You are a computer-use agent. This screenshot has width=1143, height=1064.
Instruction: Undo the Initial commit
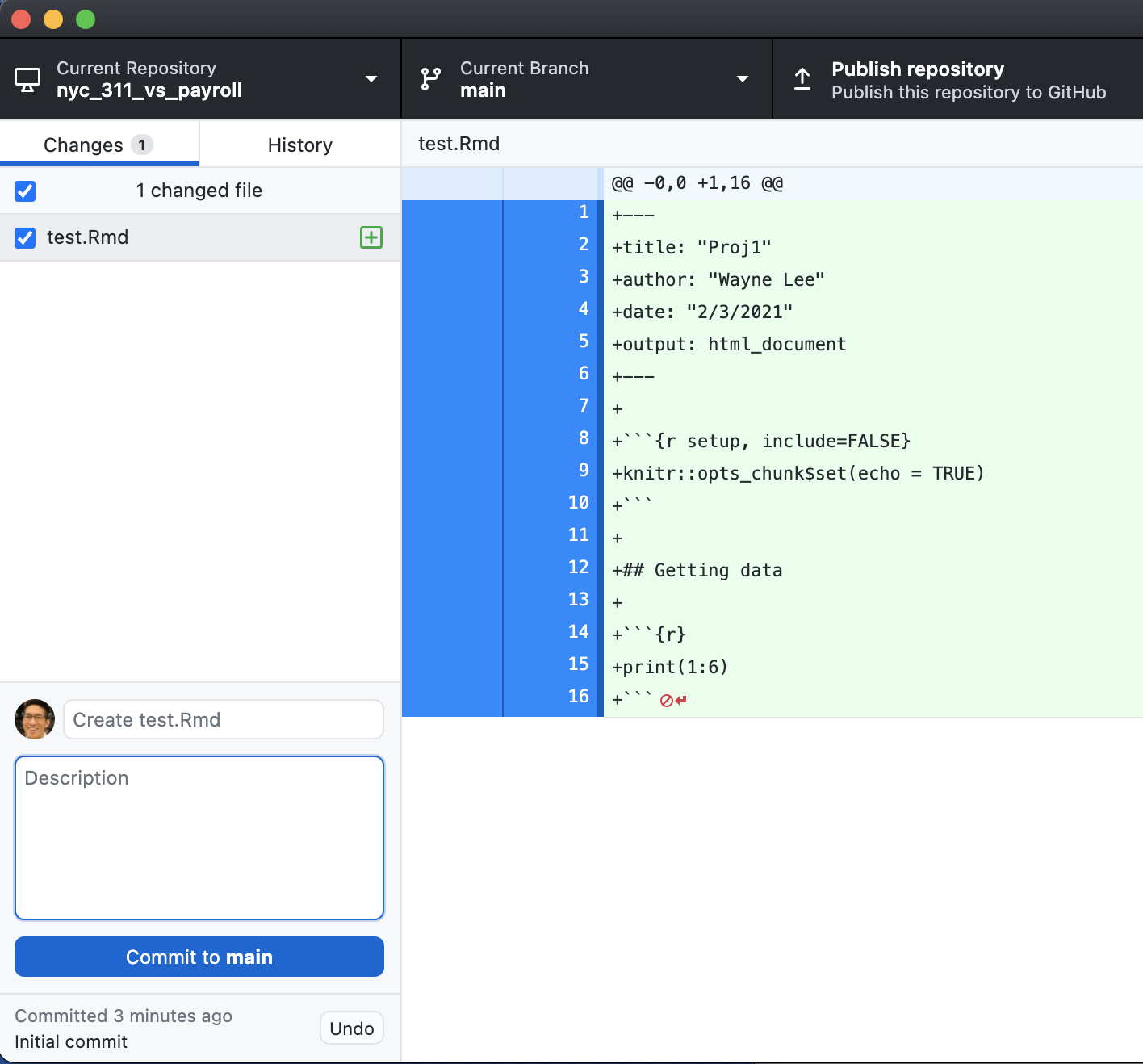[x=352, y=1028]
